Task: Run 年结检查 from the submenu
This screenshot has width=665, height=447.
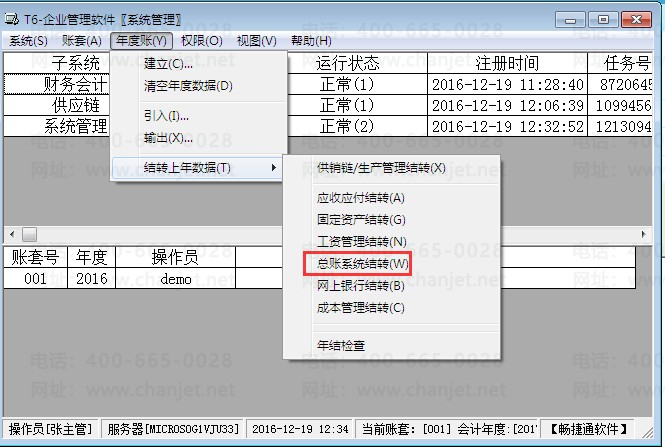Action: click(340, 345)
